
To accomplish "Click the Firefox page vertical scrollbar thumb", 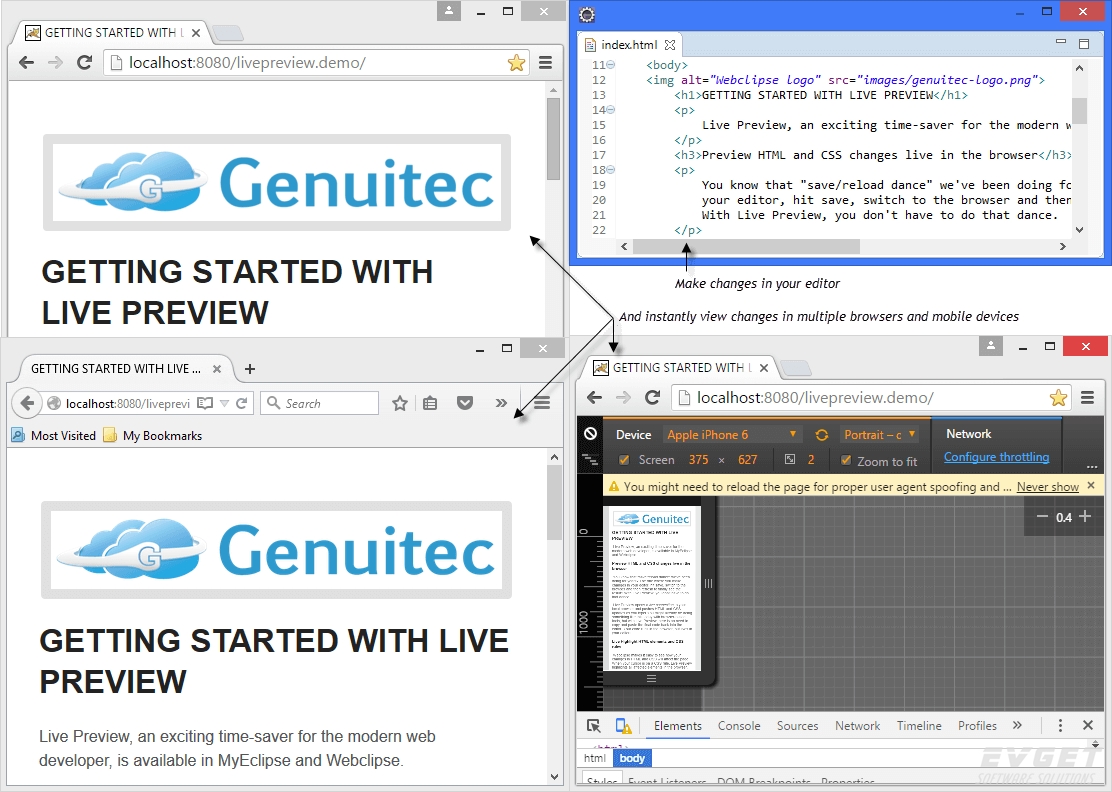I will point(554,503).
